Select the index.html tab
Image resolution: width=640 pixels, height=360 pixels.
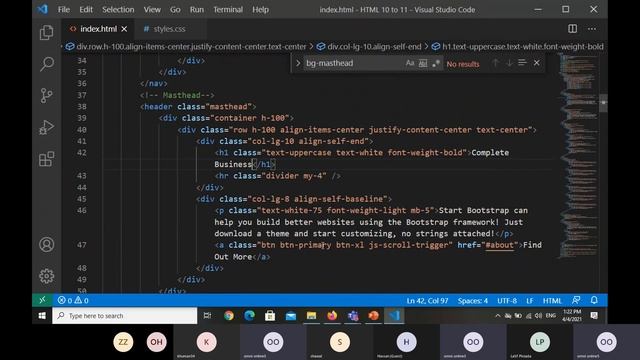(x=98, y=29)
